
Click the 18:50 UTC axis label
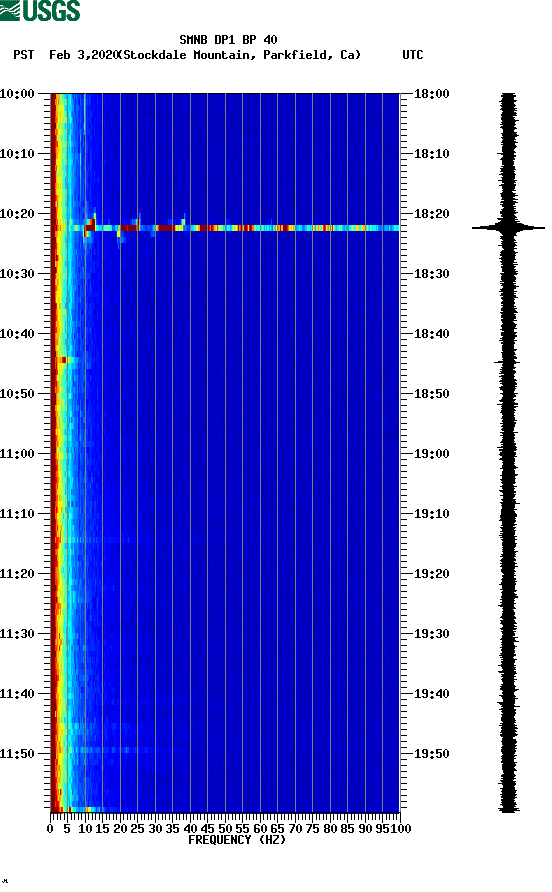click(x=431, y=394)
